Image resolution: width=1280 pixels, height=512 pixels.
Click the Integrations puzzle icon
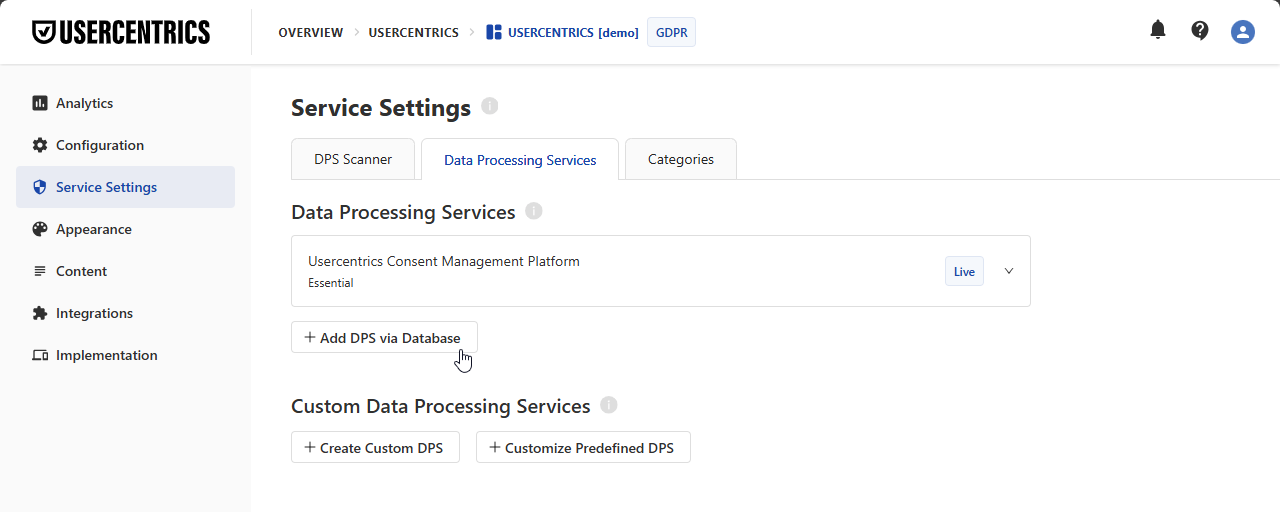click(x=40, y=313)
